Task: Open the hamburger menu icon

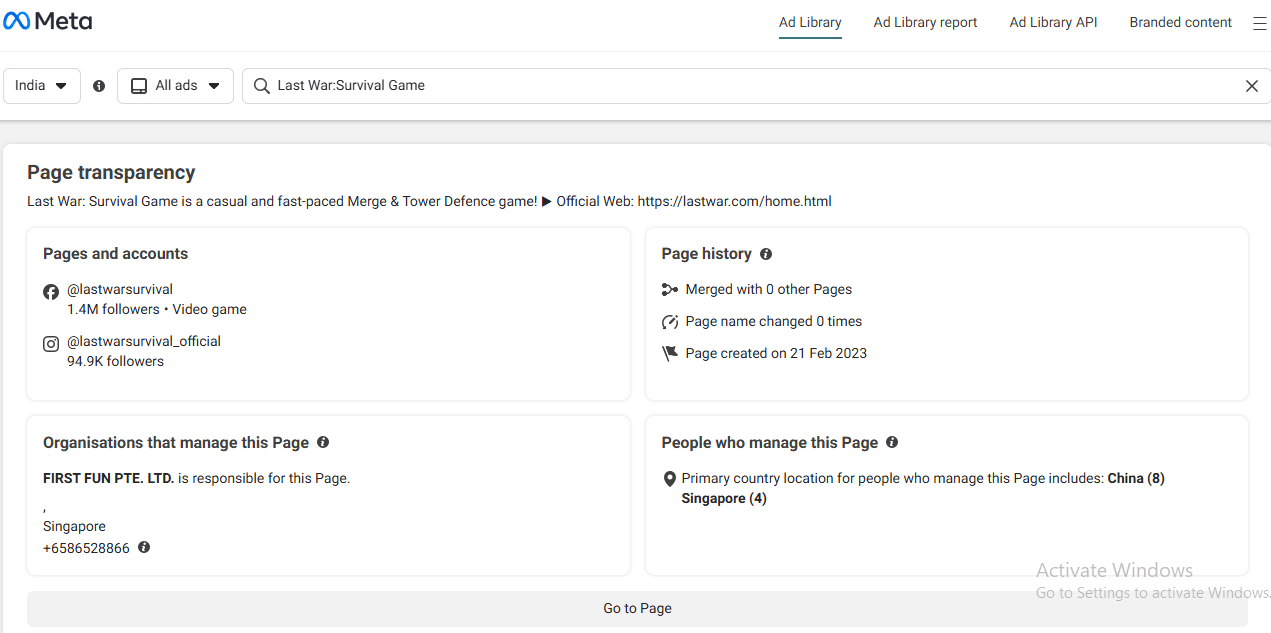Action: 1259,23
